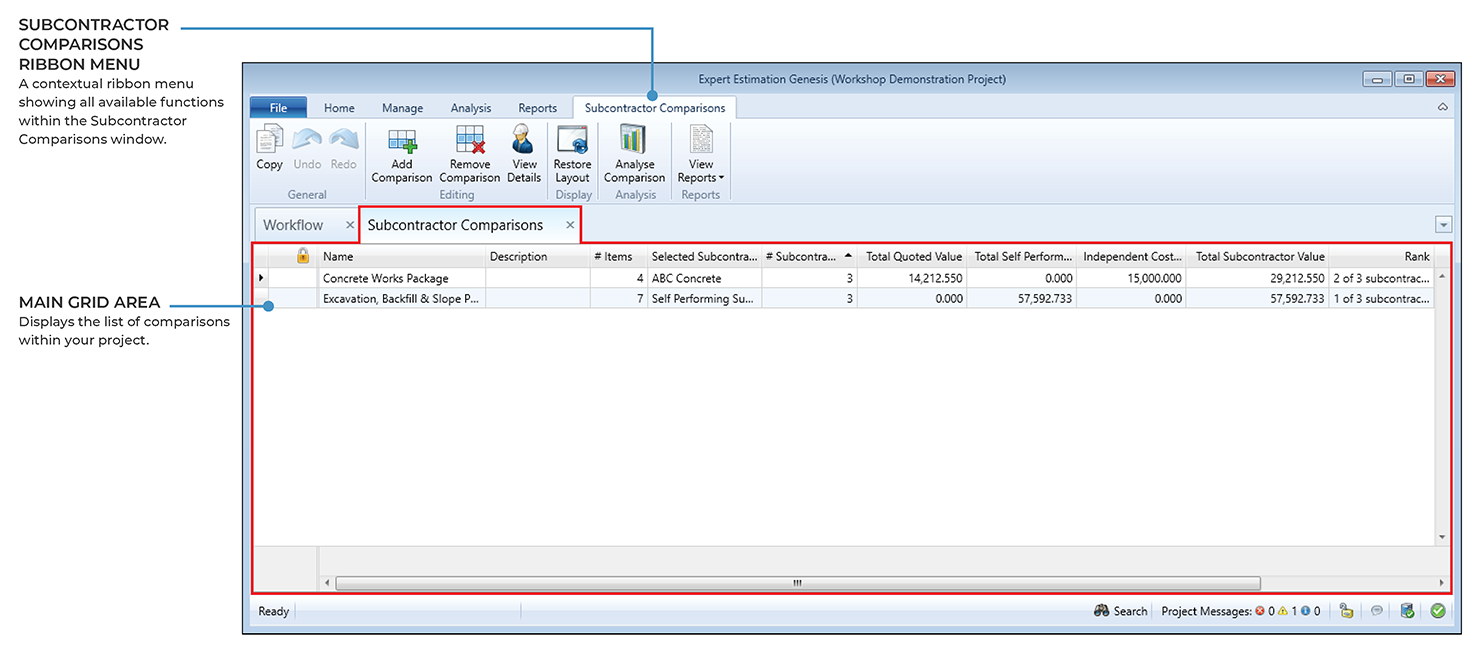The image size is (1480, 653).
Task: Click the project lock icon in status bar
Action: tap(1346, 611)
